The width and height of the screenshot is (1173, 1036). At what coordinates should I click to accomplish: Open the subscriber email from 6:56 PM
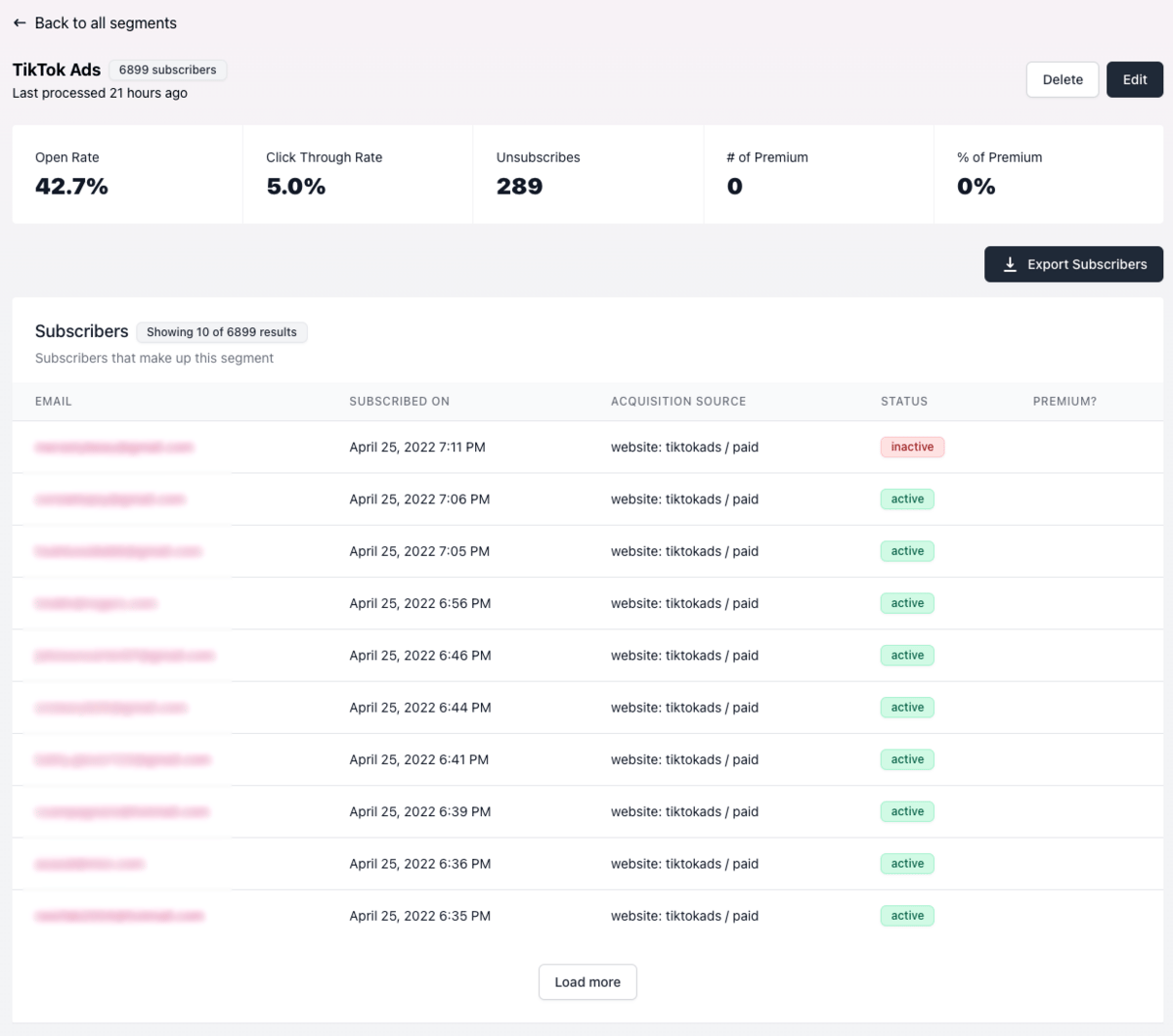pyautogui.click(x=96, y=604)
